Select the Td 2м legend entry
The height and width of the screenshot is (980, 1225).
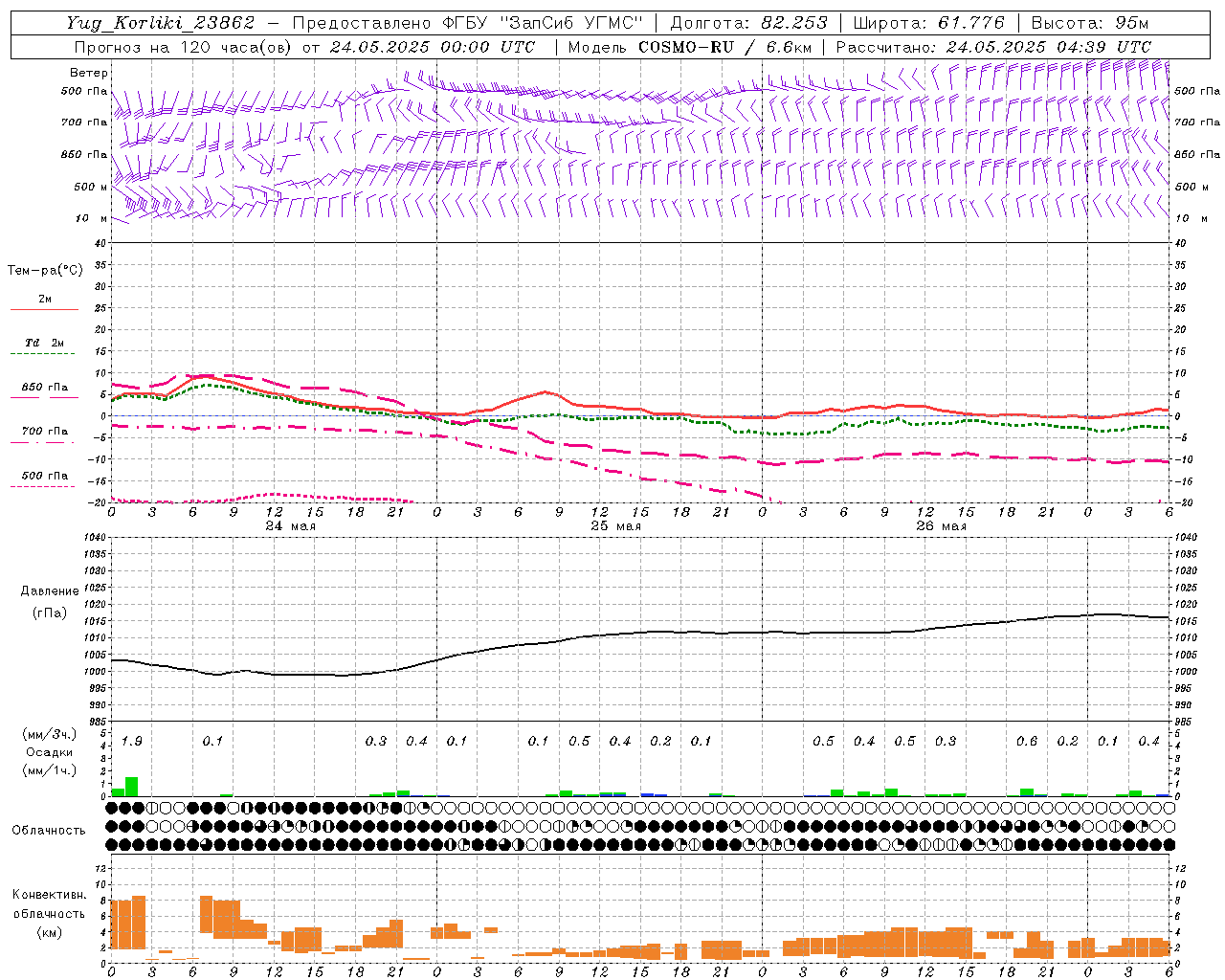click(x=44, y=343)
